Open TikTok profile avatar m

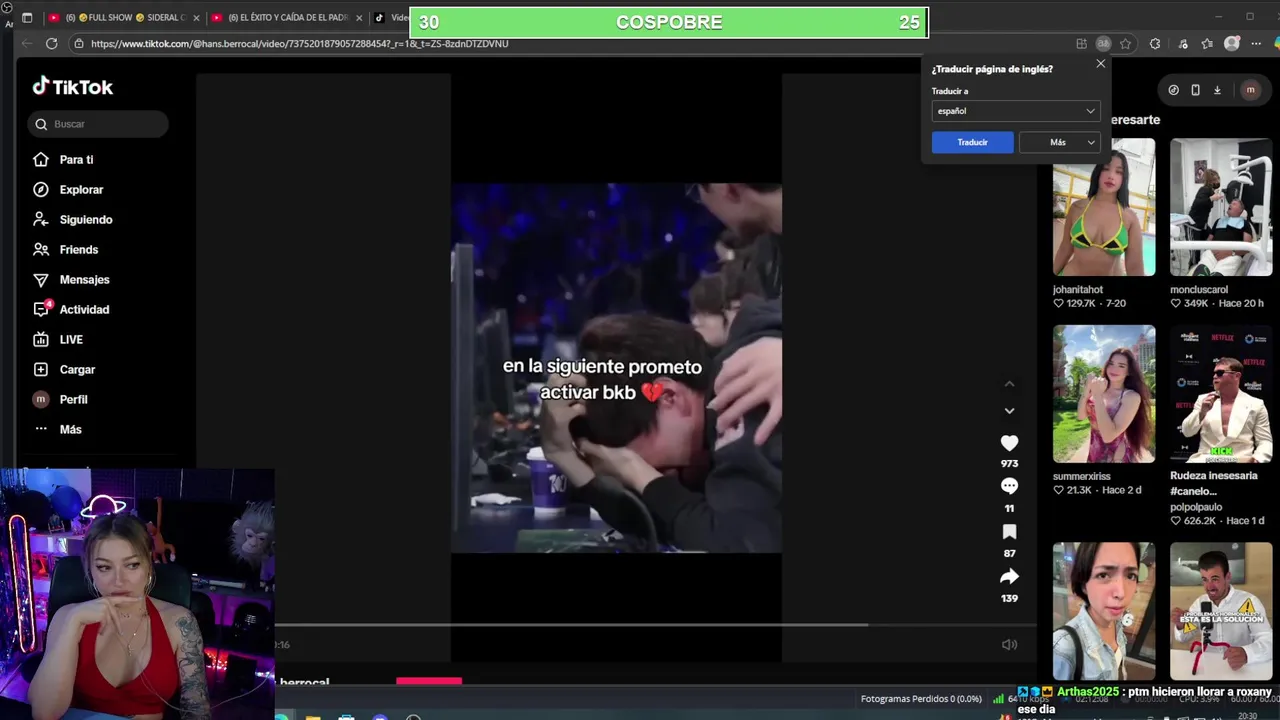[1250, 90]
